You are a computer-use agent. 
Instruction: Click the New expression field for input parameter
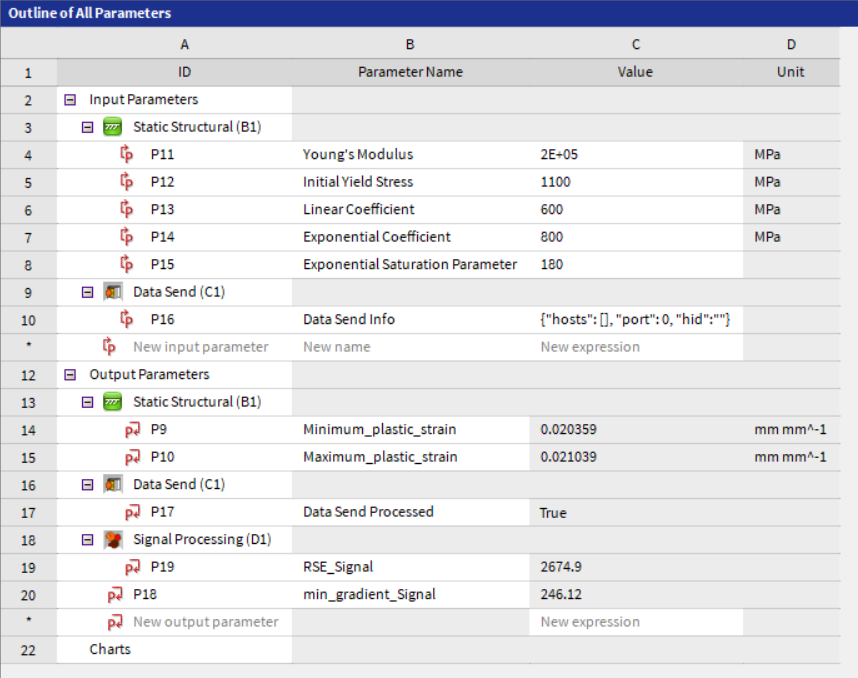click(635, 347)
